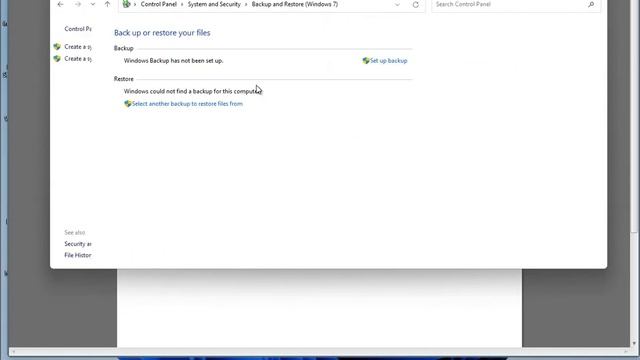Click the Control Panel address bar icon
The height and width of the screenshot is (360, 640).
[126, 4]
